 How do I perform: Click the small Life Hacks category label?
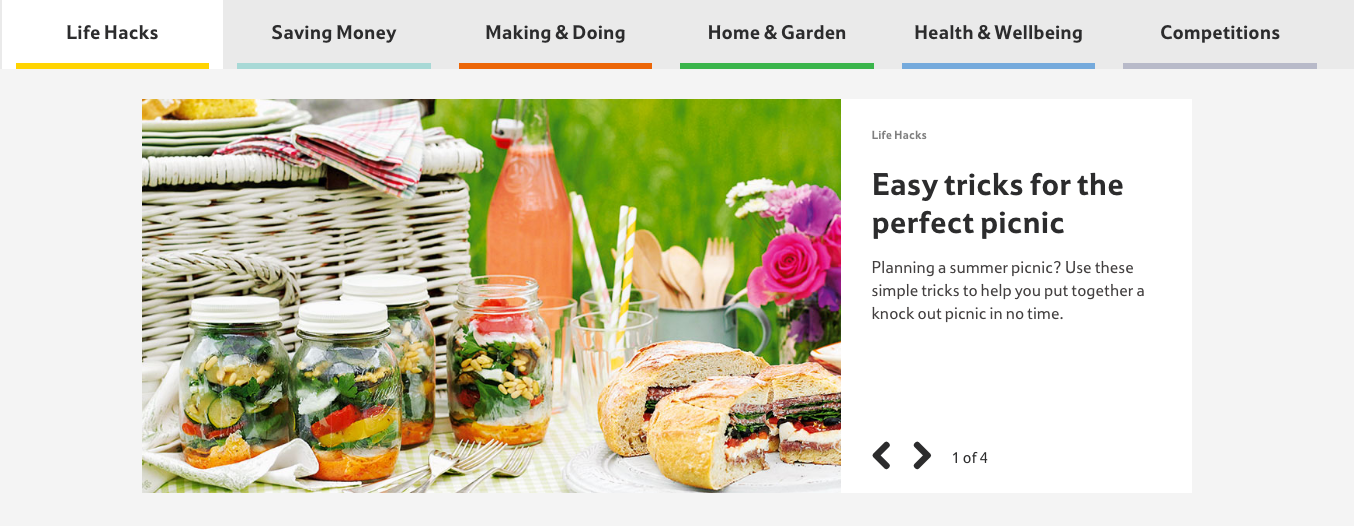coord(899,135)
